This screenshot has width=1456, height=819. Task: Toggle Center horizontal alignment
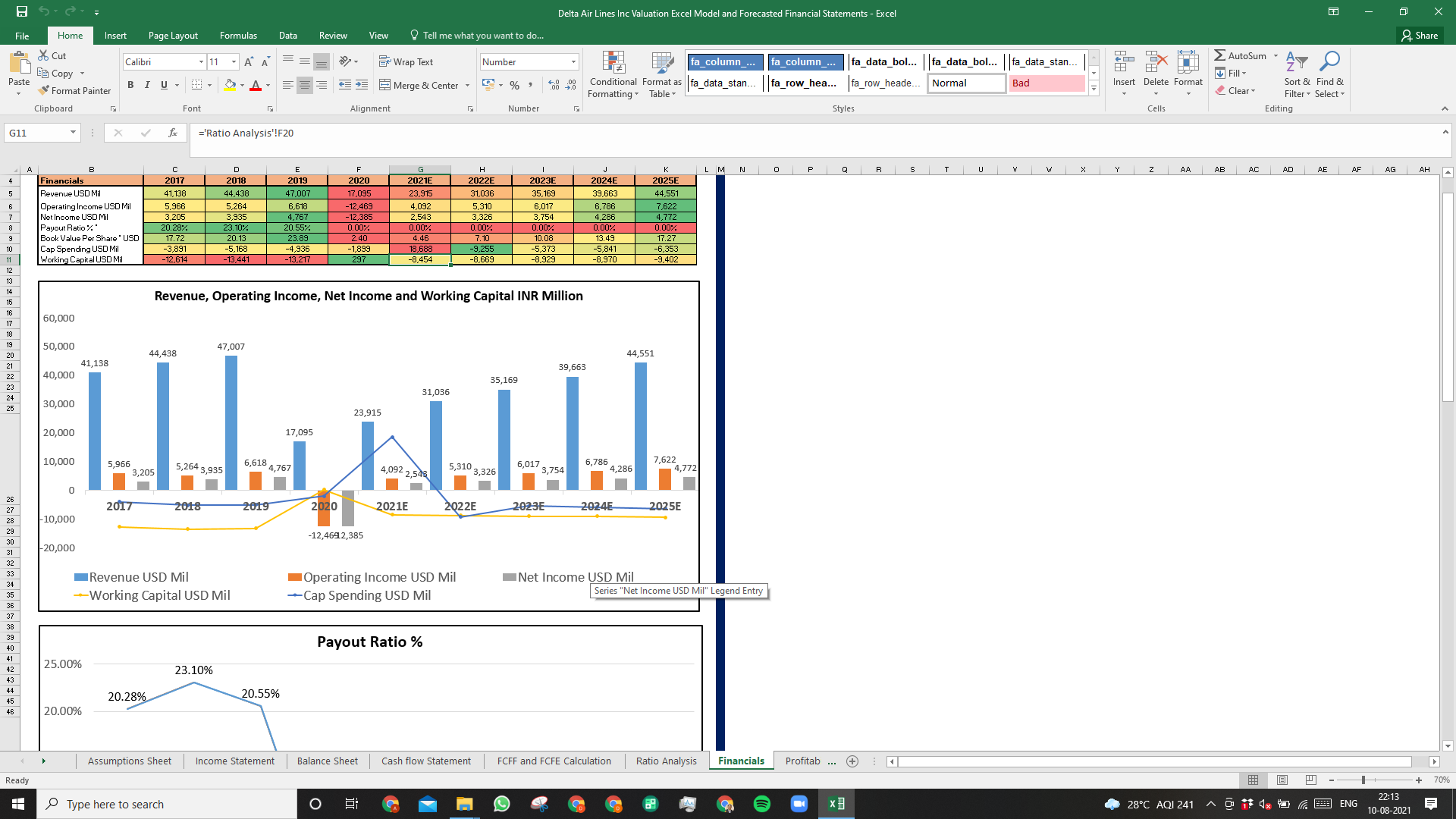(305, 85)
